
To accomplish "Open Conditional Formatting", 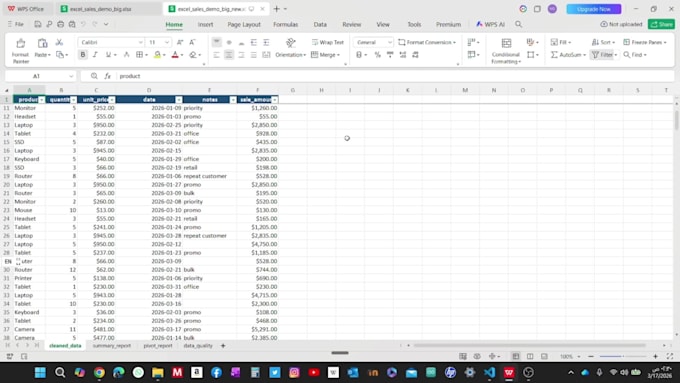I will [x=506, y=51].
